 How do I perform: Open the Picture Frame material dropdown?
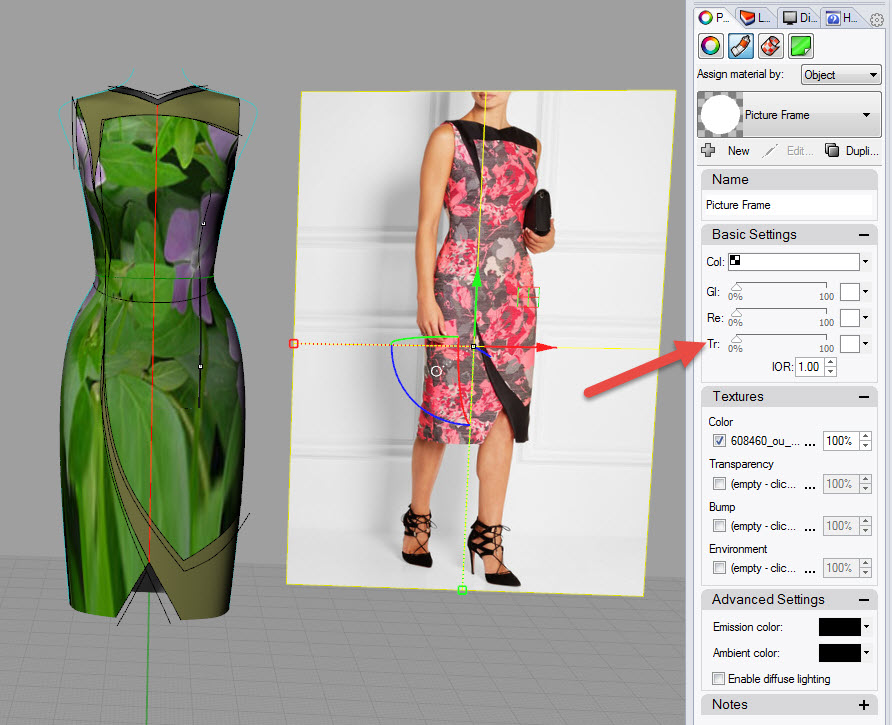click(x=866, y=115)
